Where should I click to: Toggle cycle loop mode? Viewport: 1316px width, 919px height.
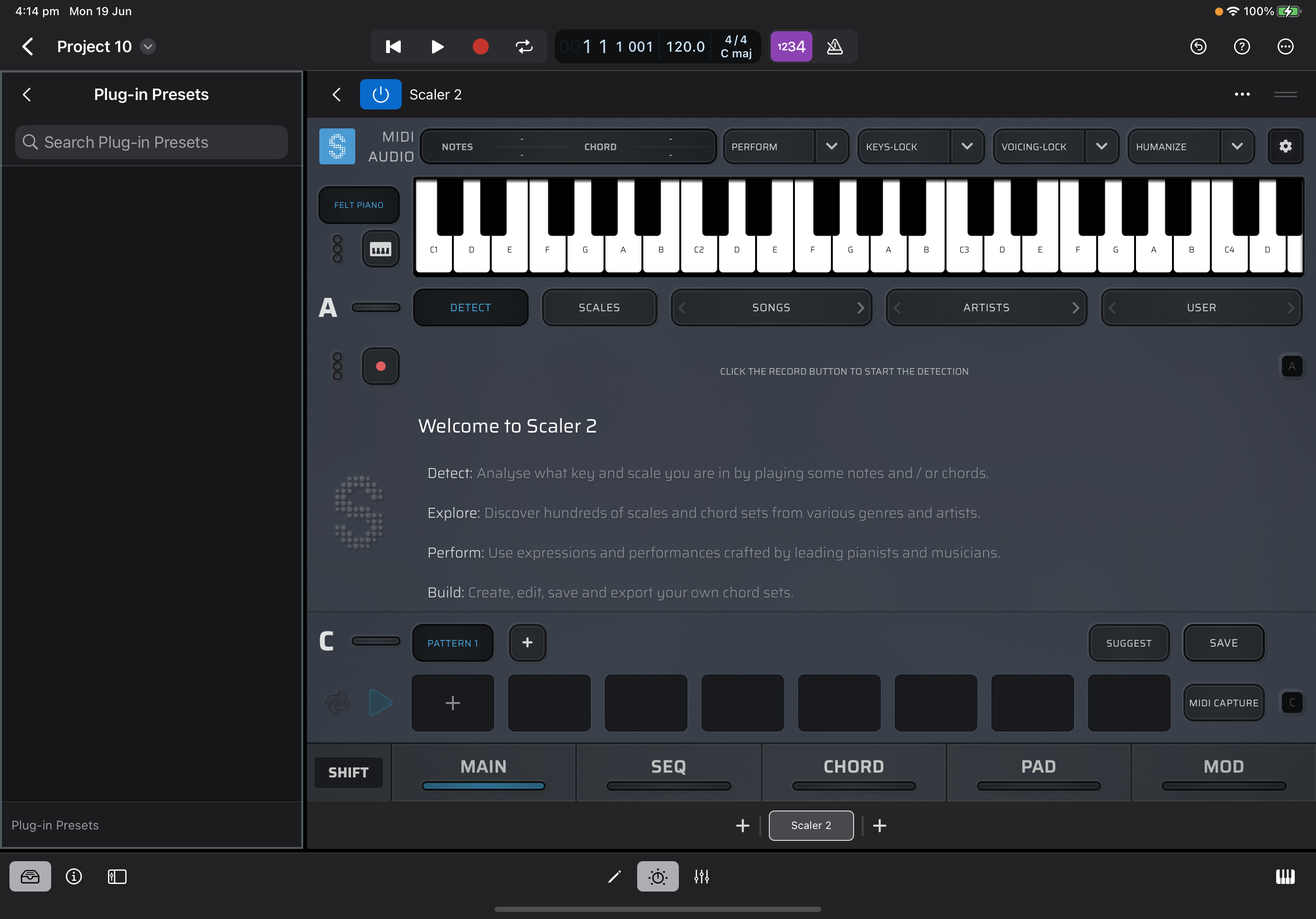pos(524,46)
